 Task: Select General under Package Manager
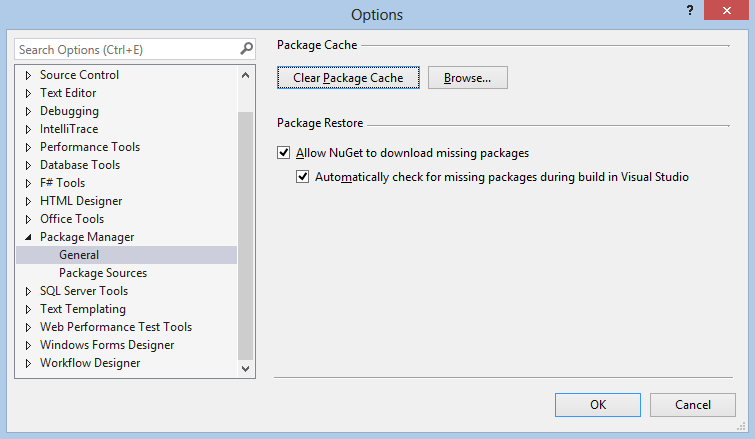coord(78,255)
